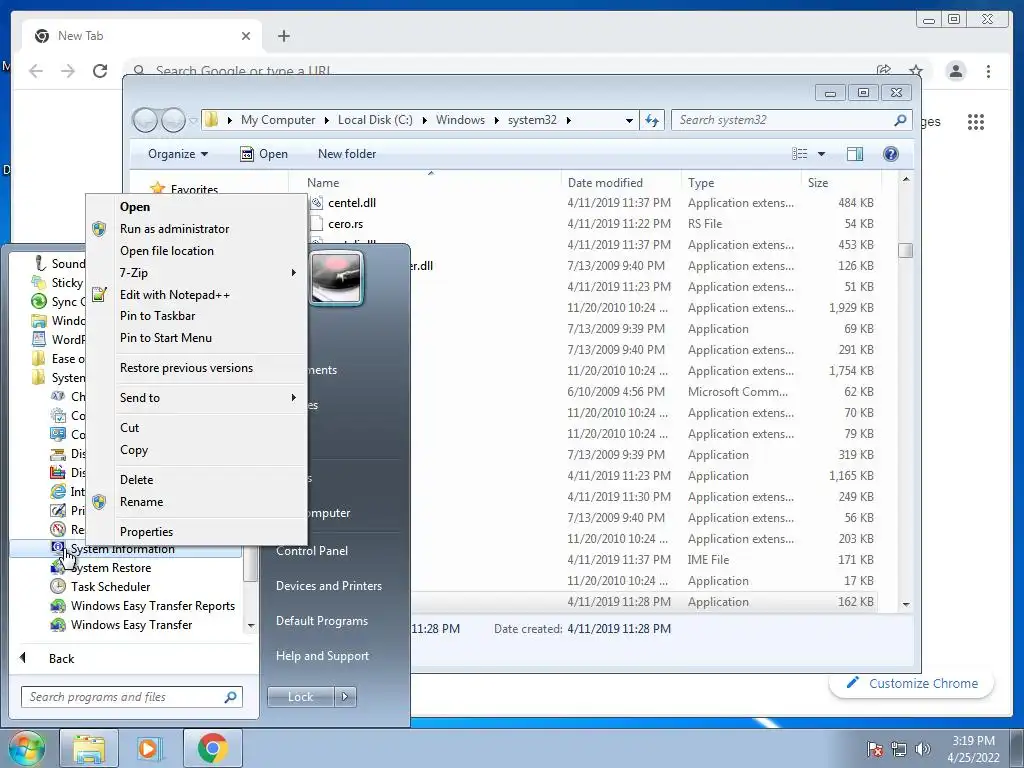Open Chrome's three-dot menu

coord(988,71)
